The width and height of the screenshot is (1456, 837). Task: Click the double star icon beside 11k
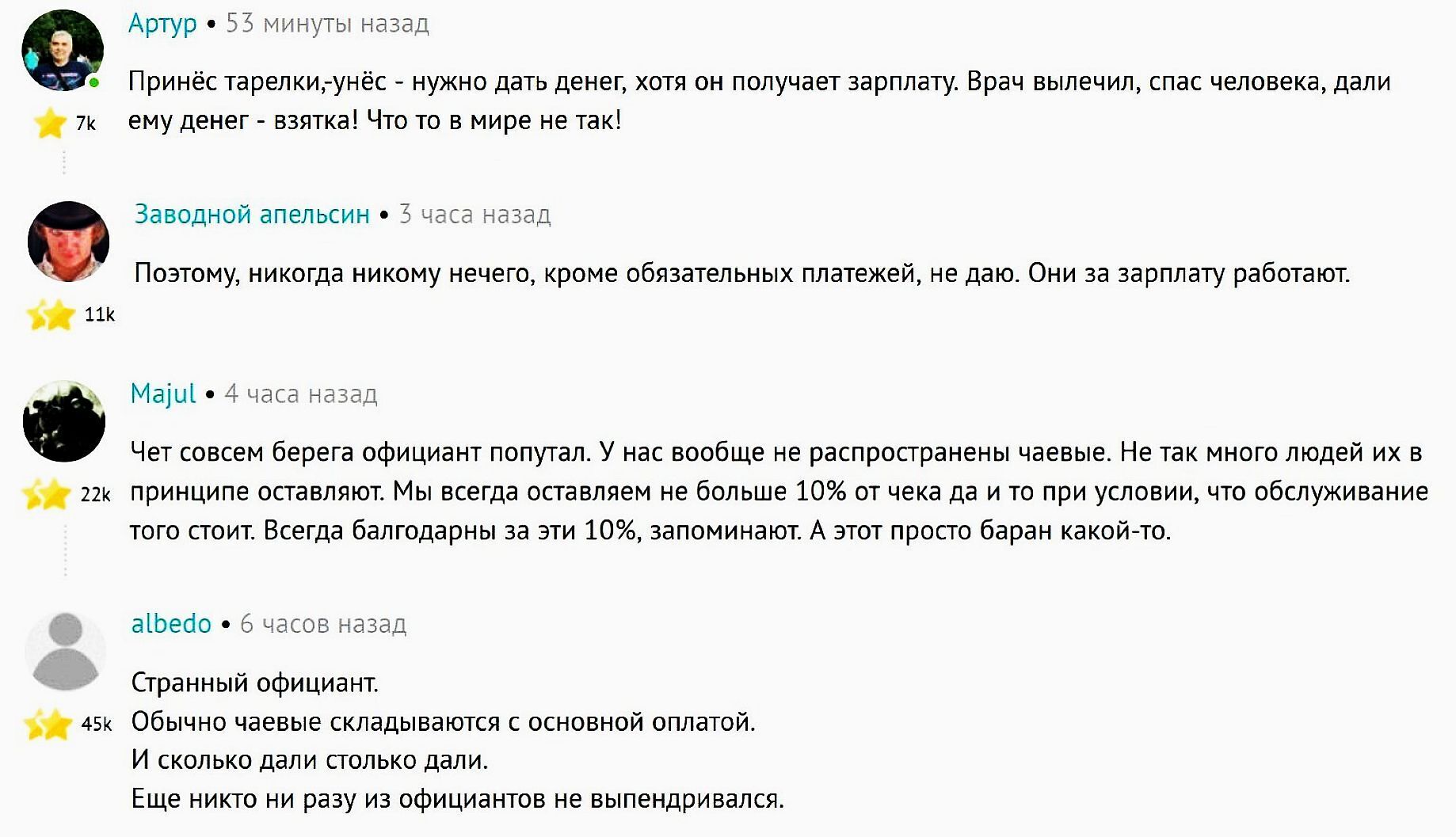pyautogui.click(x=51, y=315)
